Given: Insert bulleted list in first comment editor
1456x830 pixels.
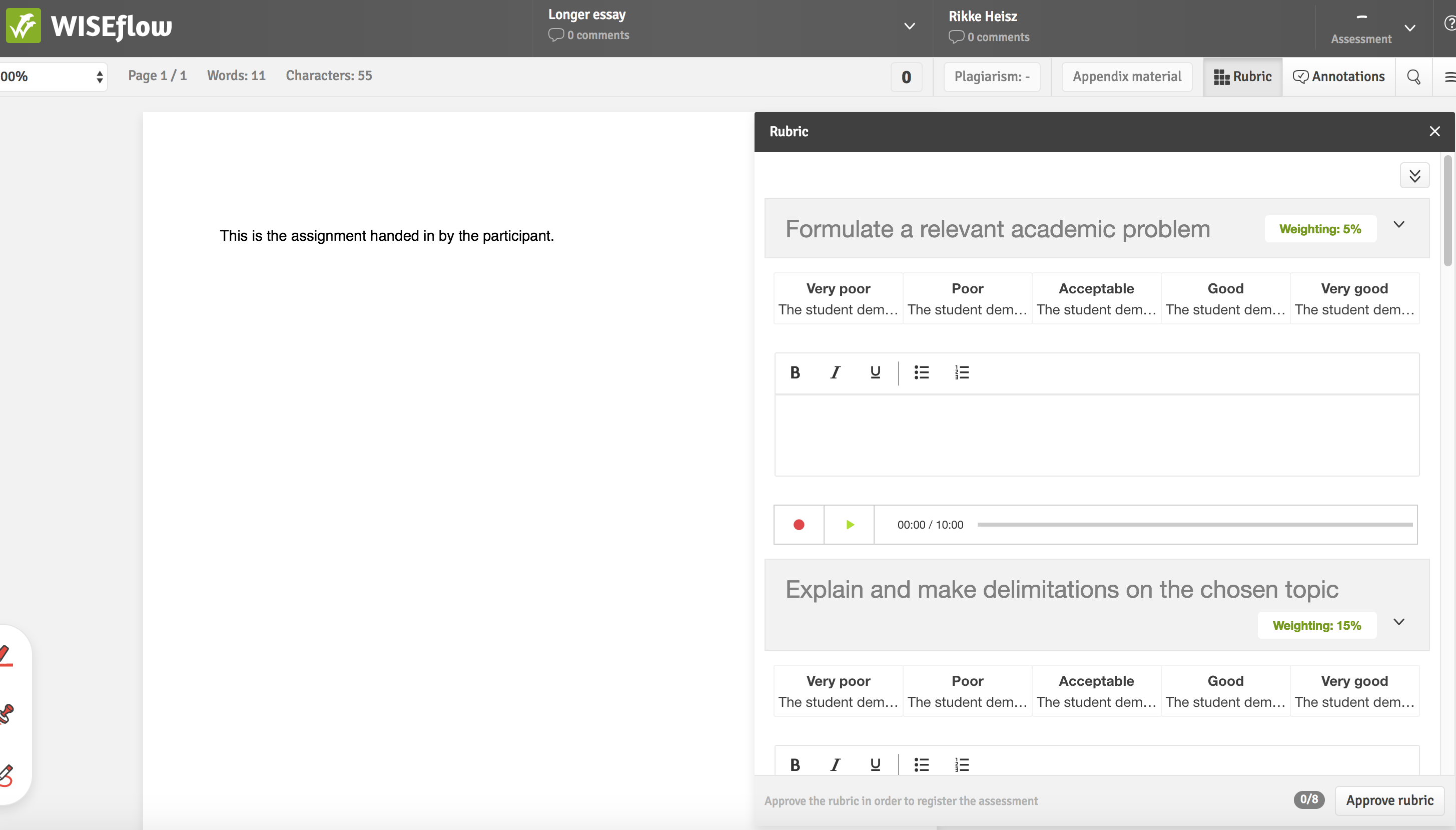Looking at the screenshot, I should [921, 373].
